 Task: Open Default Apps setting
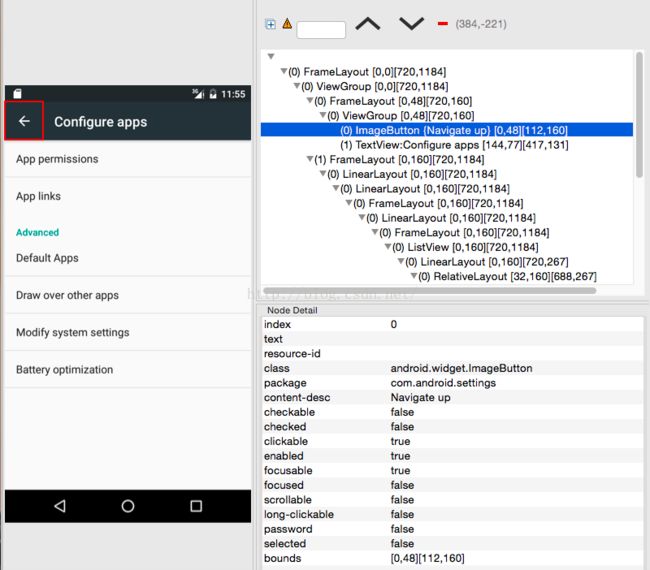click(128, 258)
